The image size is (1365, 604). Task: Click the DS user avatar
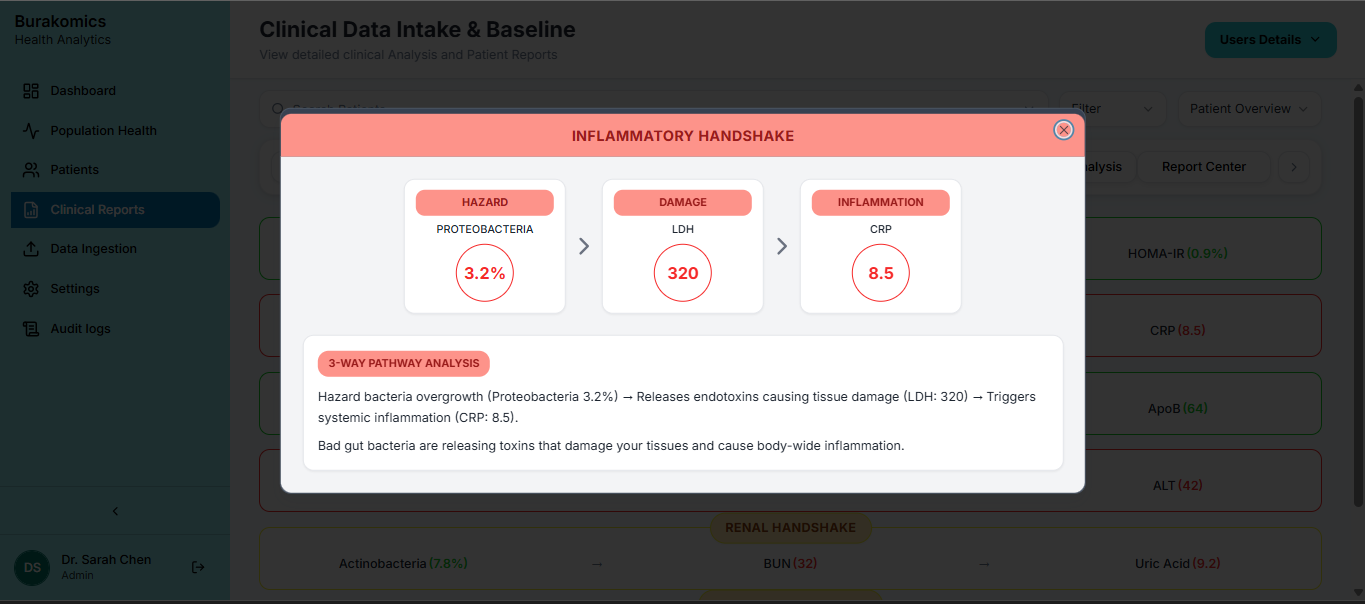(x=32, y=567)
